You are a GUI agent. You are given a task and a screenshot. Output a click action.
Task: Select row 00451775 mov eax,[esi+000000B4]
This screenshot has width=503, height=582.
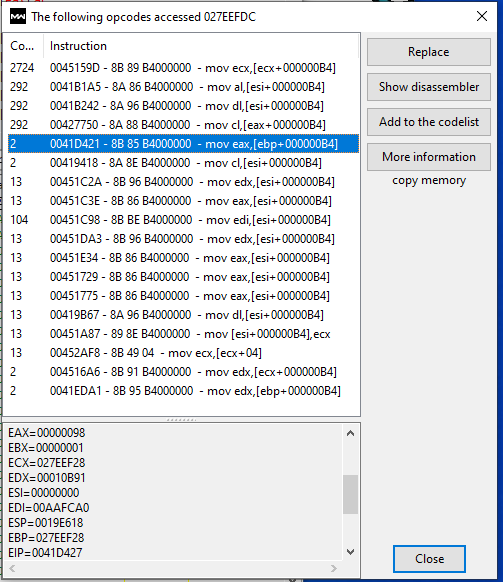183,296
